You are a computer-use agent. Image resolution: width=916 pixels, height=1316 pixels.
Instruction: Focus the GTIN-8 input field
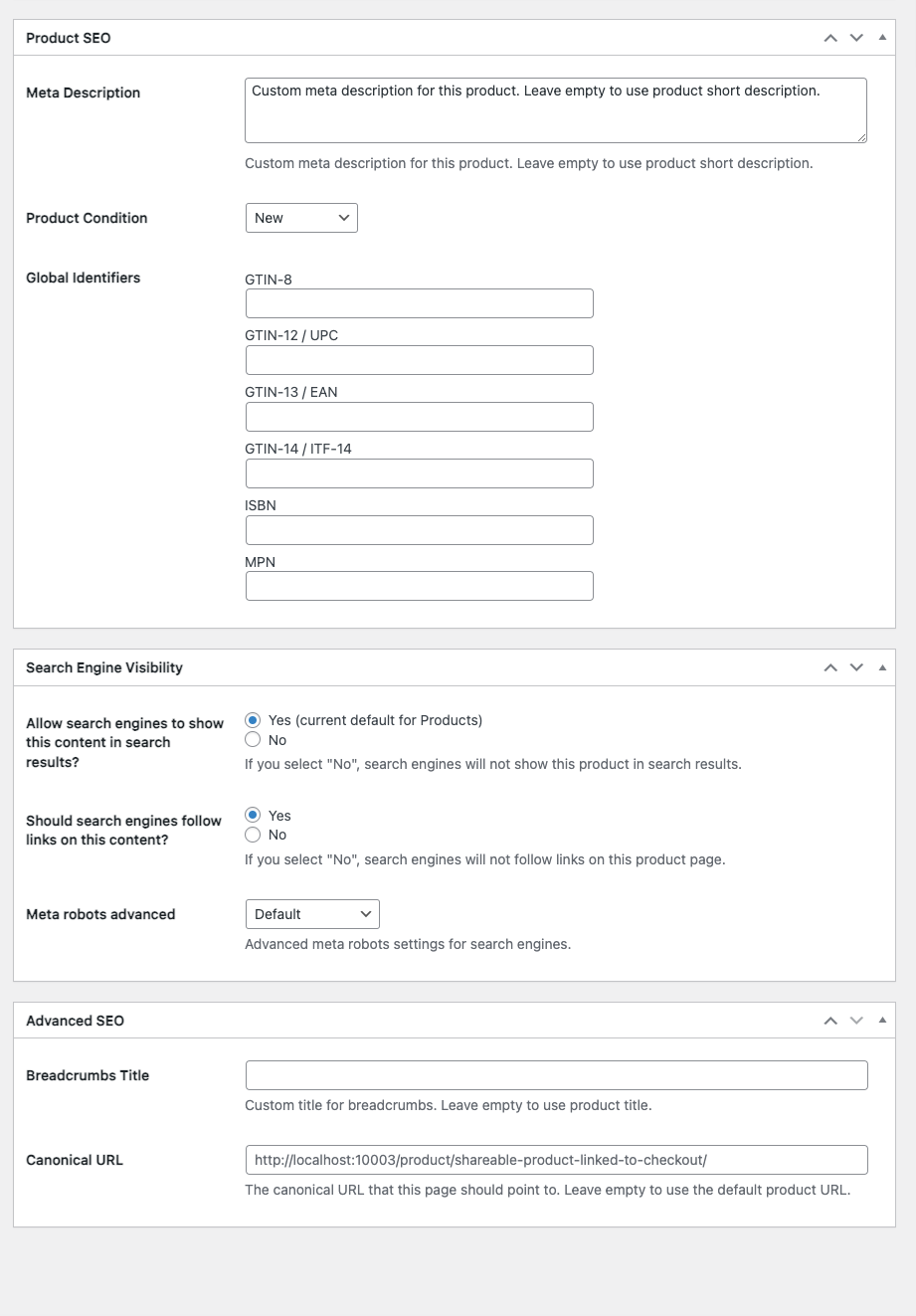point(419,303)
